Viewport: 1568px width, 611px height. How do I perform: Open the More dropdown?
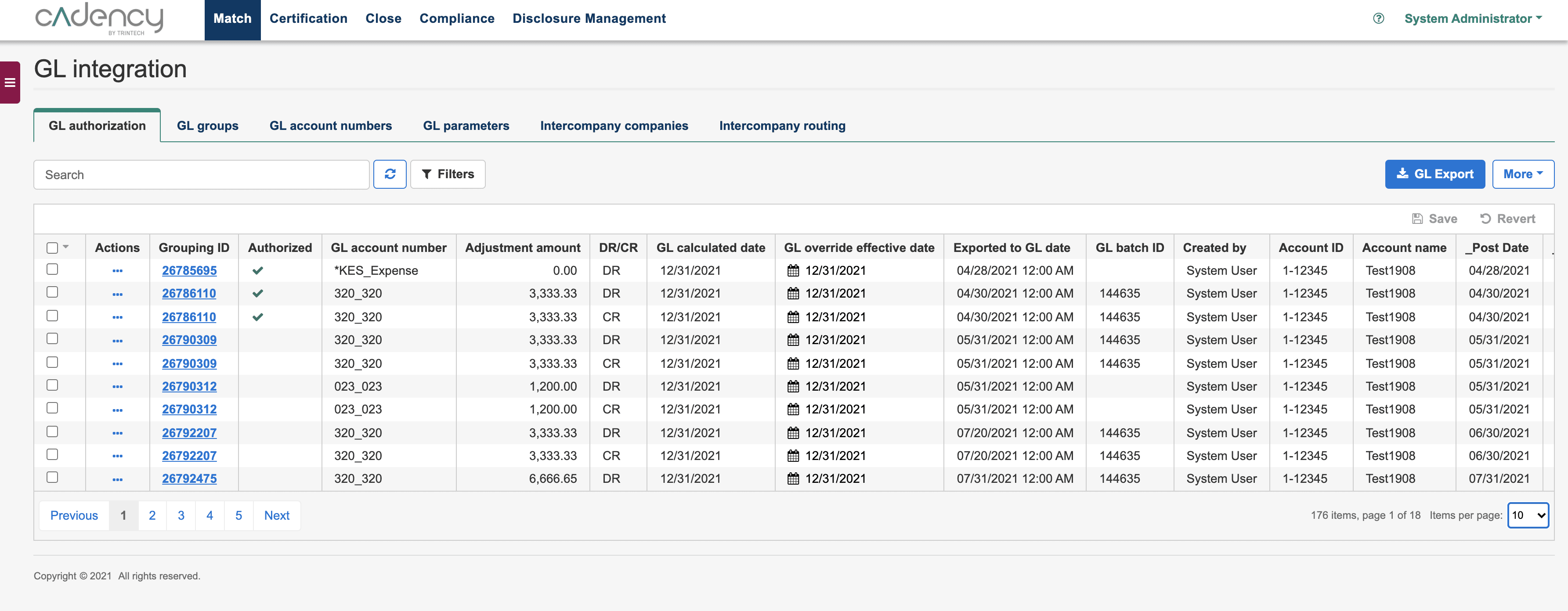pos(1523,173)
